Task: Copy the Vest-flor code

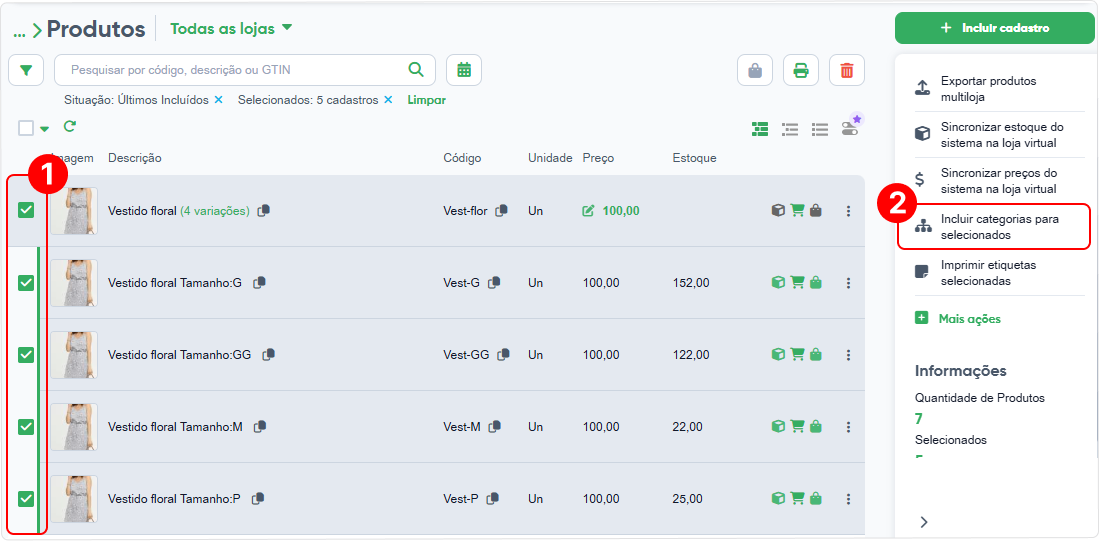Action: point(501,210)
